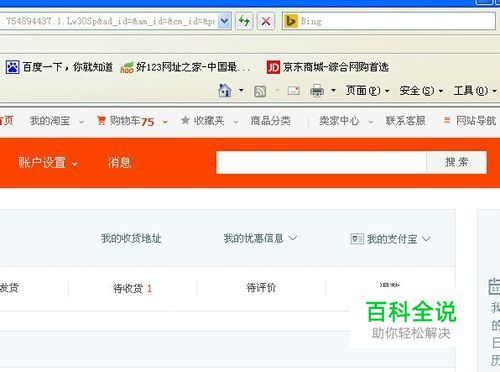Open the 页面(P) menu
Viewport: 500px width, 372px height.
[x=367, y=90]
